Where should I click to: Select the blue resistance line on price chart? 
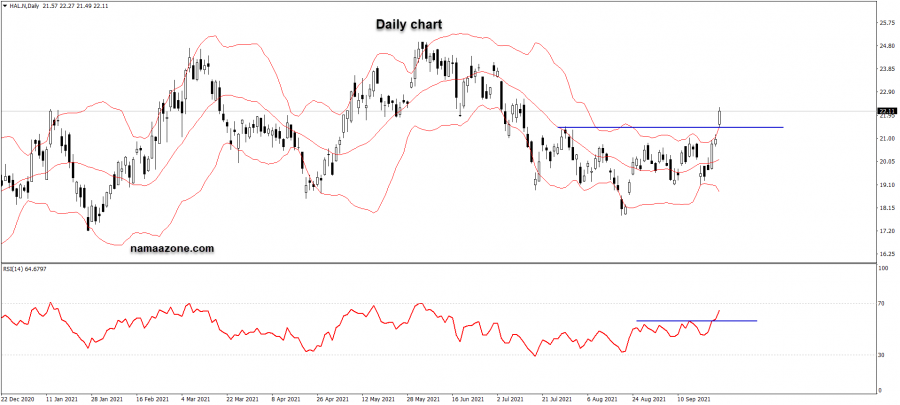tap(670, 127)
